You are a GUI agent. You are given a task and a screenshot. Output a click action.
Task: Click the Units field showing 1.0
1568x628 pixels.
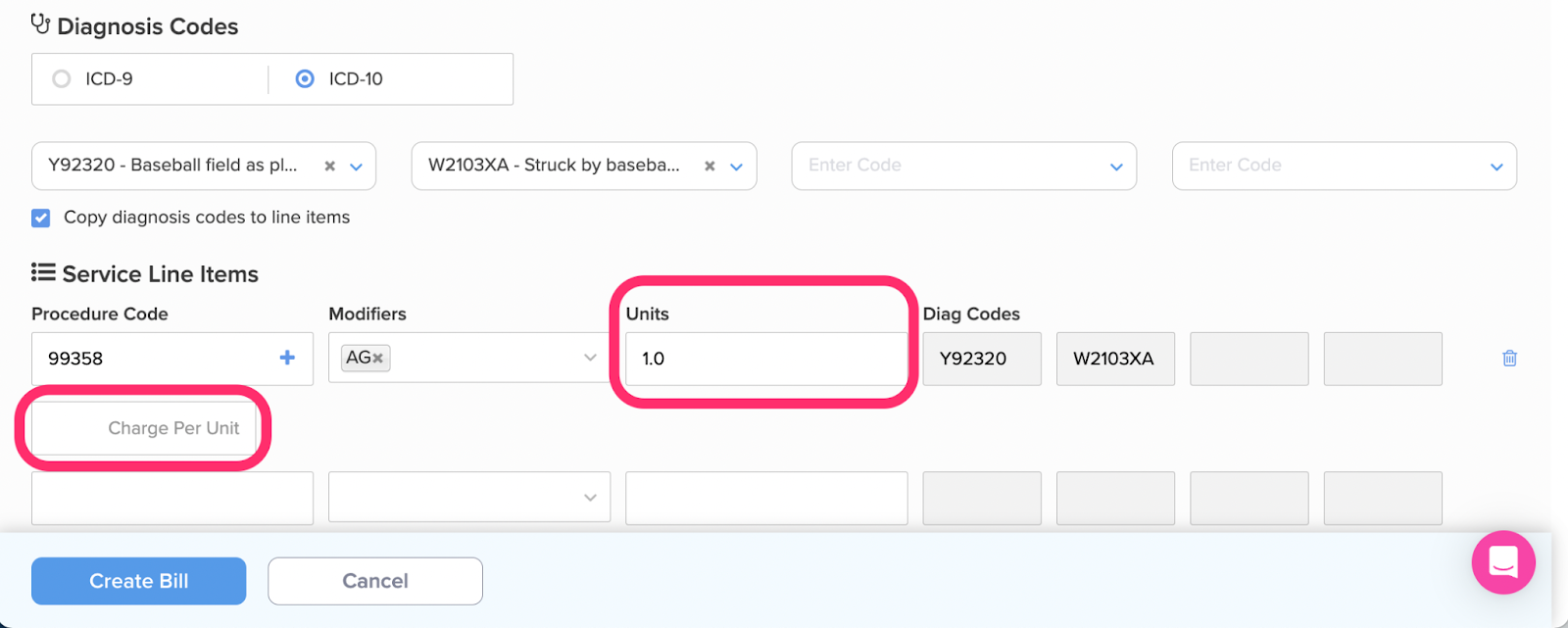pos(766,358)
